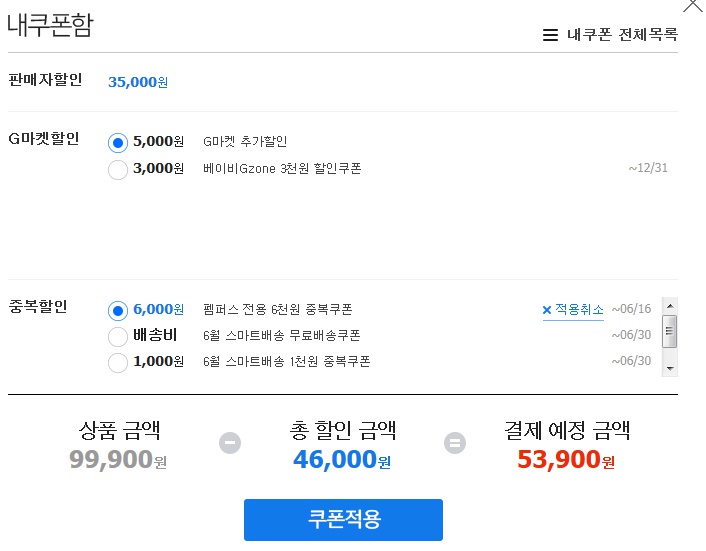Pick the 배송비 무료배송쿠폰 radio option
The image size is (706, 551).
tap(118, 336)
